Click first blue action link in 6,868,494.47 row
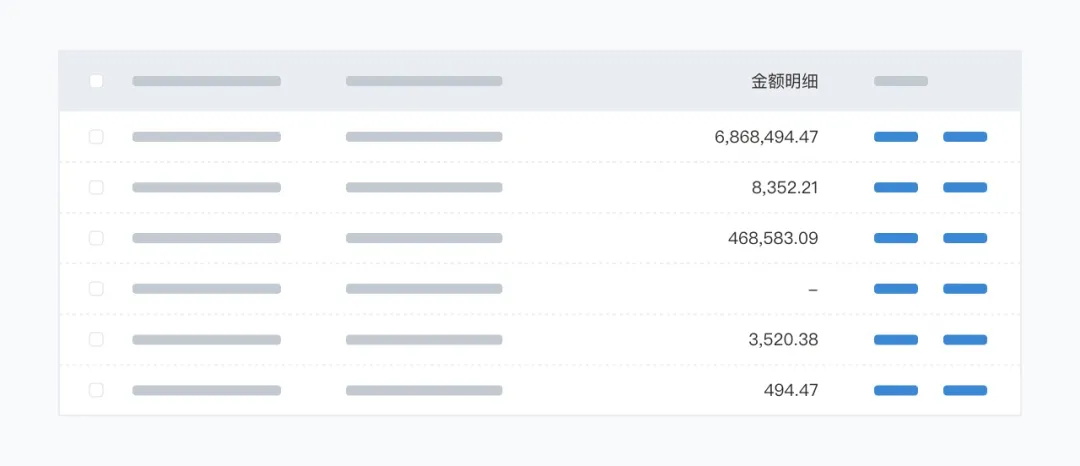 (896, 137)
